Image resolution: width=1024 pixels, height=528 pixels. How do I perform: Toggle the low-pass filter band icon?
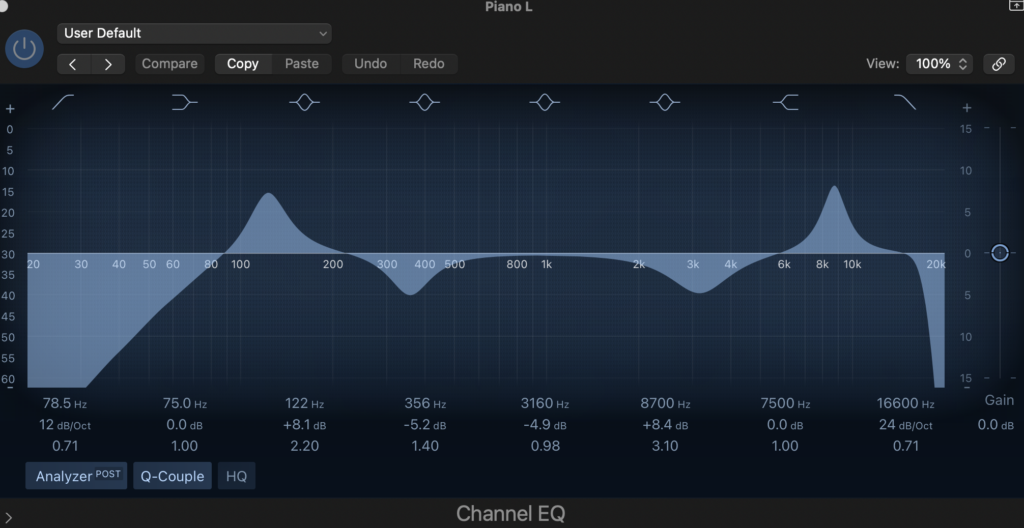[905, 102]
